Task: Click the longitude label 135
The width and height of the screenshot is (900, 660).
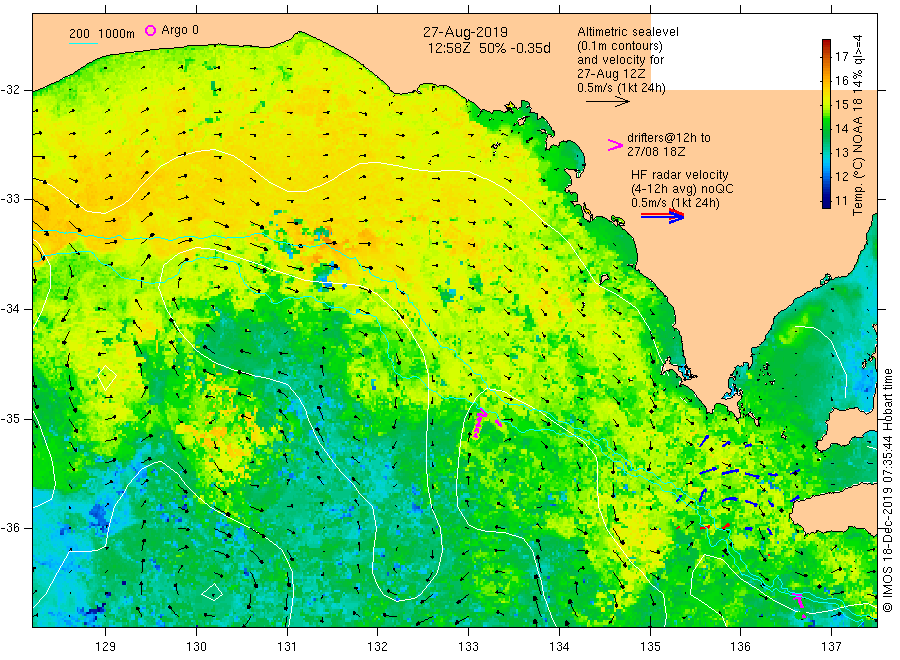Action: [650, 647]
